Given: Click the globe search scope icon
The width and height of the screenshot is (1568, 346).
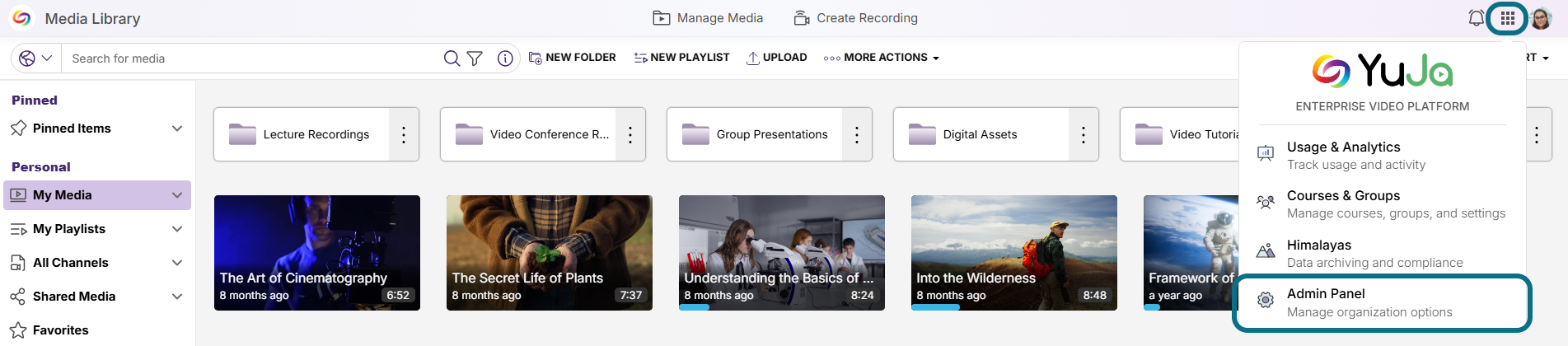Looking at the screenshot, I should 27,58.
